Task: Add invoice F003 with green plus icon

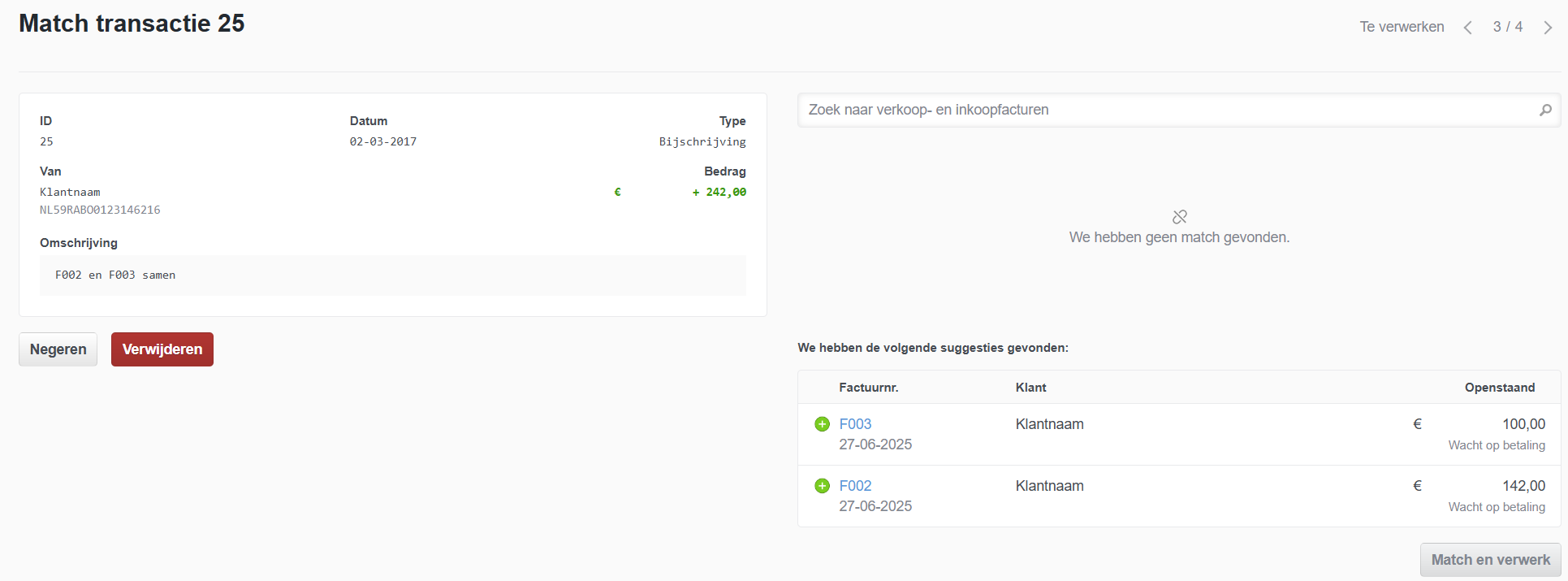Action: (x=822, y=424)
